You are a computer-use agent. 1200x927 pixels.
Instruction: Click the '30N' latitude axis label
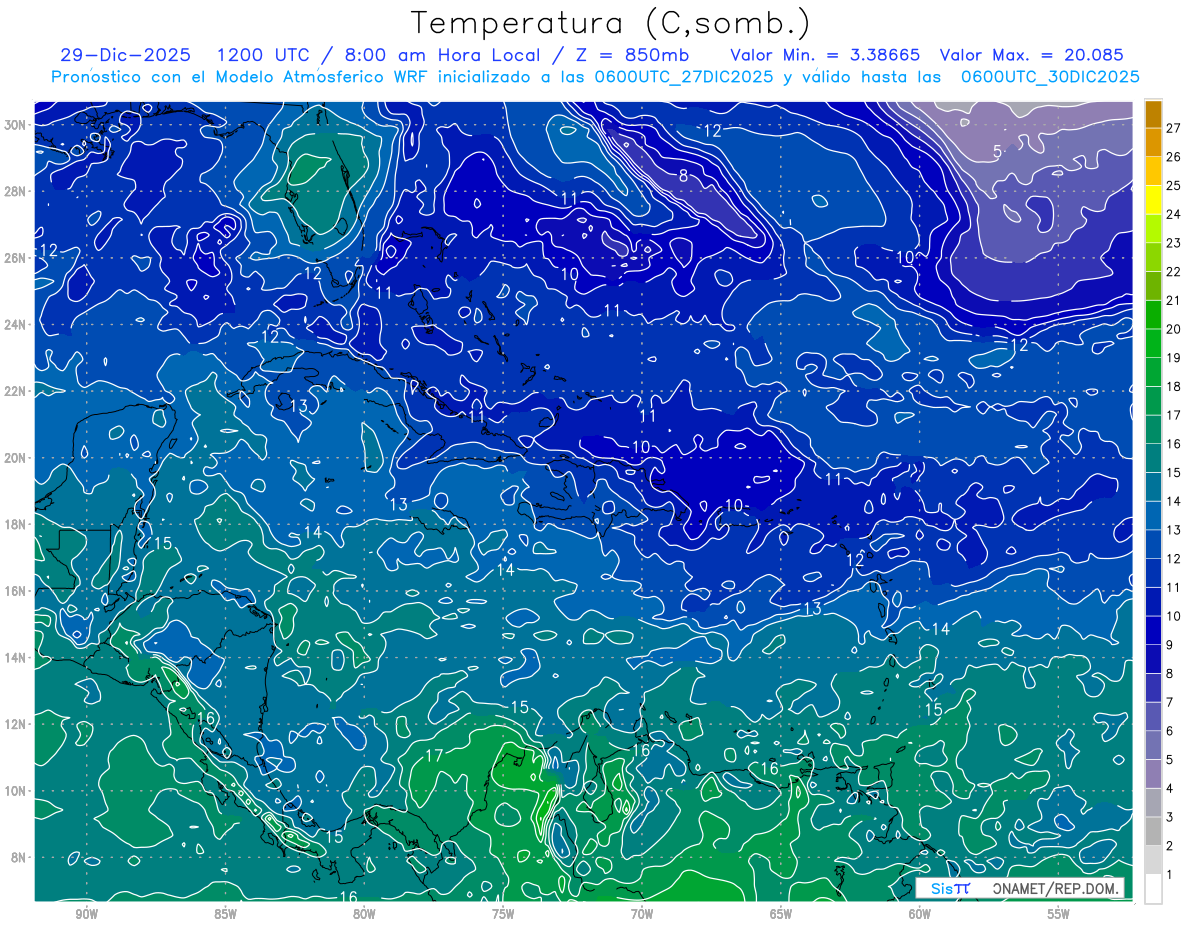pos(15,125)
